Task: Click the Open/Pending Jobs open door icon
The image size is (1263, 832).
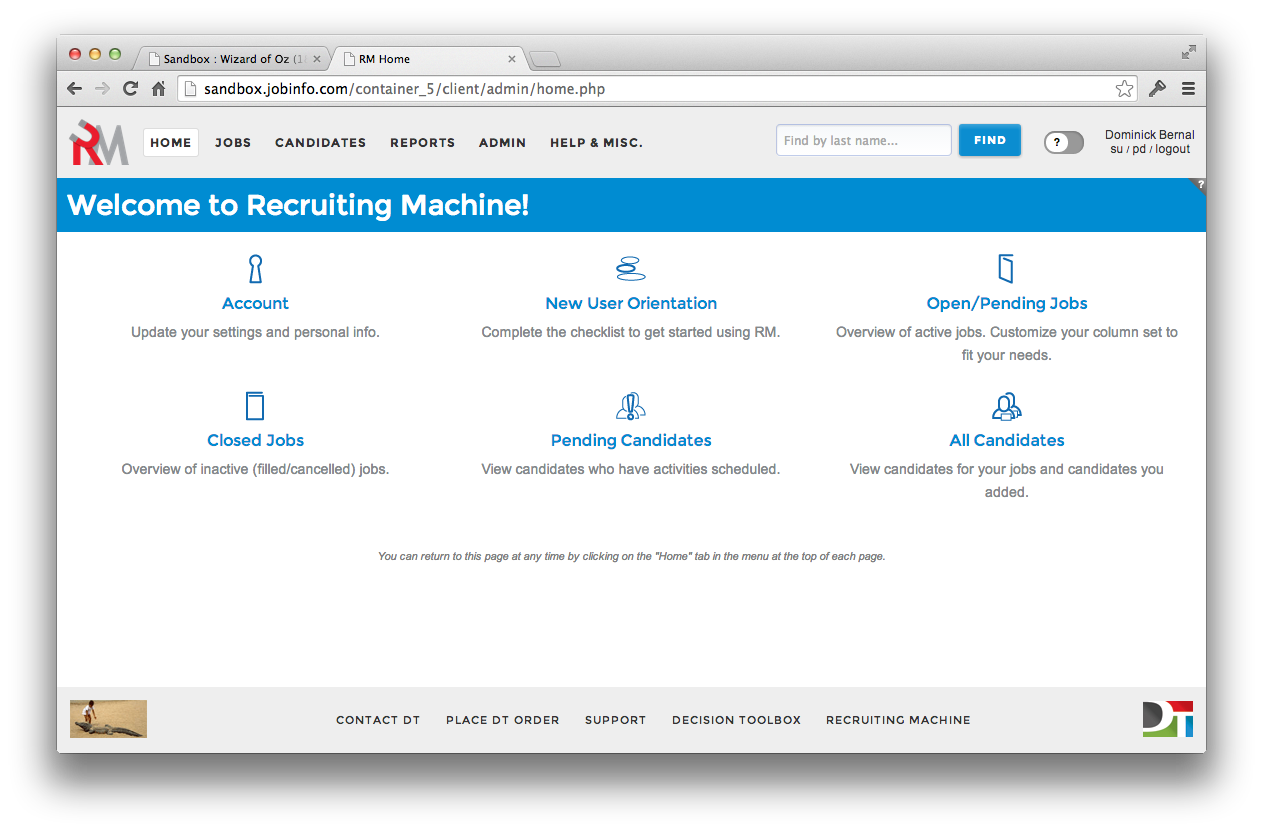Action: coord(1006,268)
